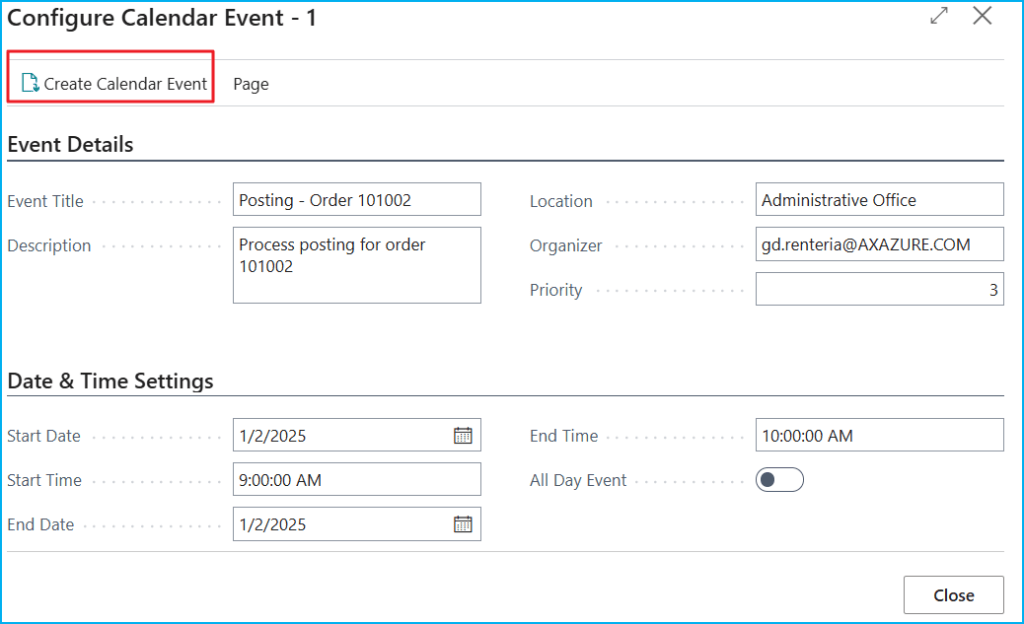Open the Page menu
This screenshot has width=1024, height=624.
point(251,84)
